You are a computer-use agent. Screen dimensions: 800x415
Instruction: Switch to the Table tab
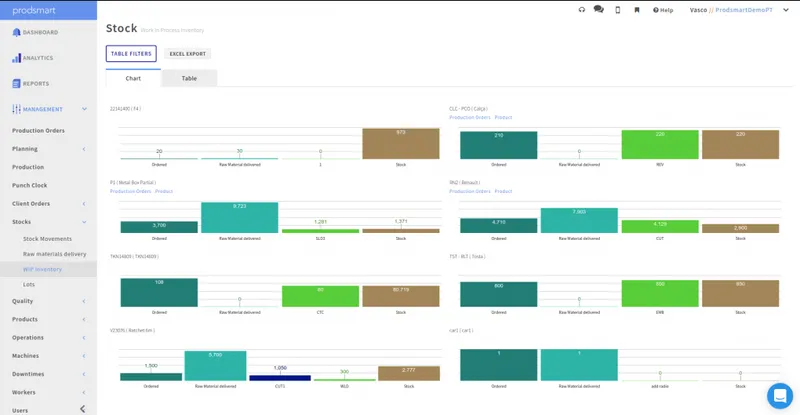pos(189,78)
